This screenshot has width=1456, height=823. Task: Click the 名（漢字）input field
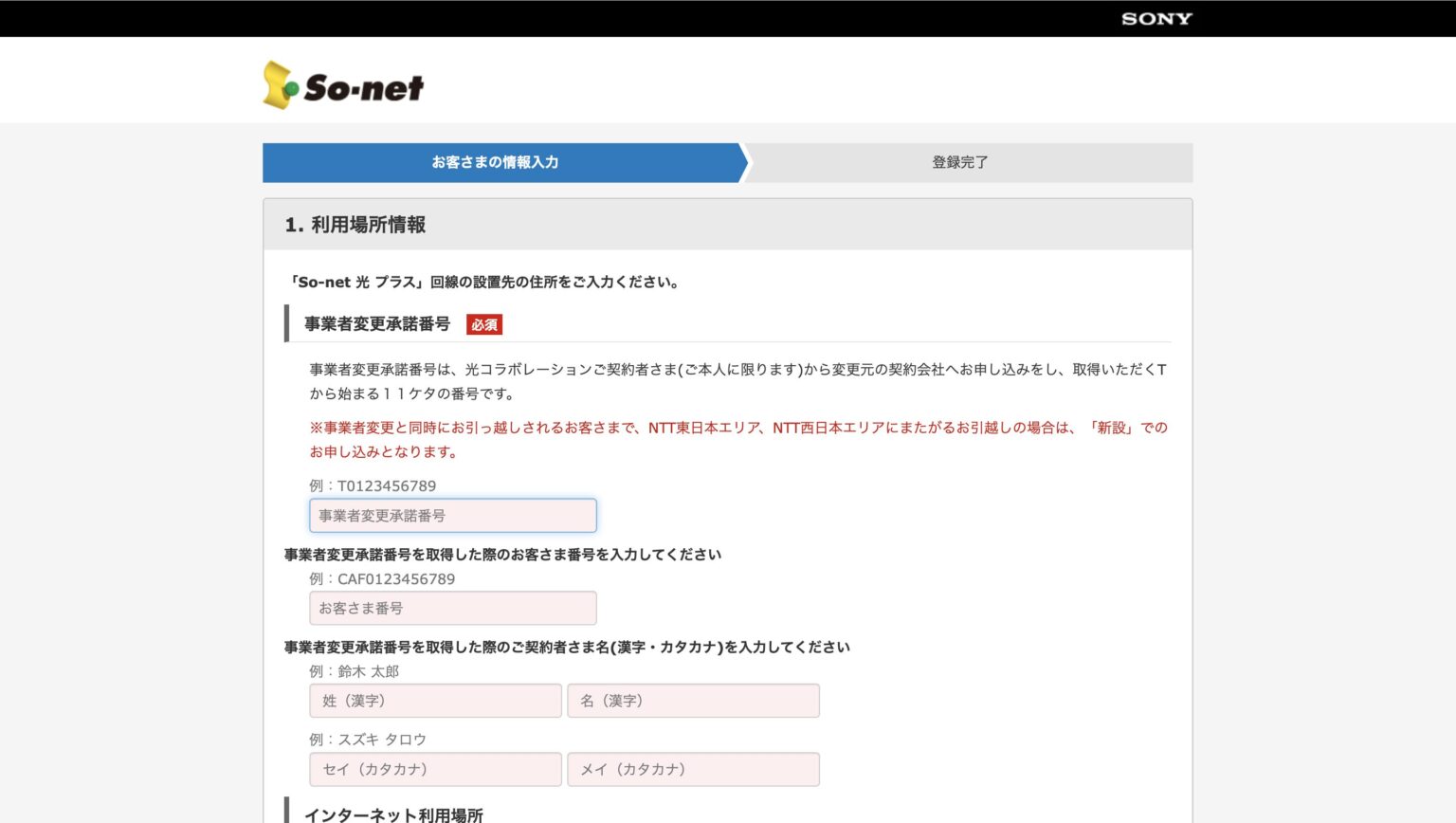(x=693, y=700)
